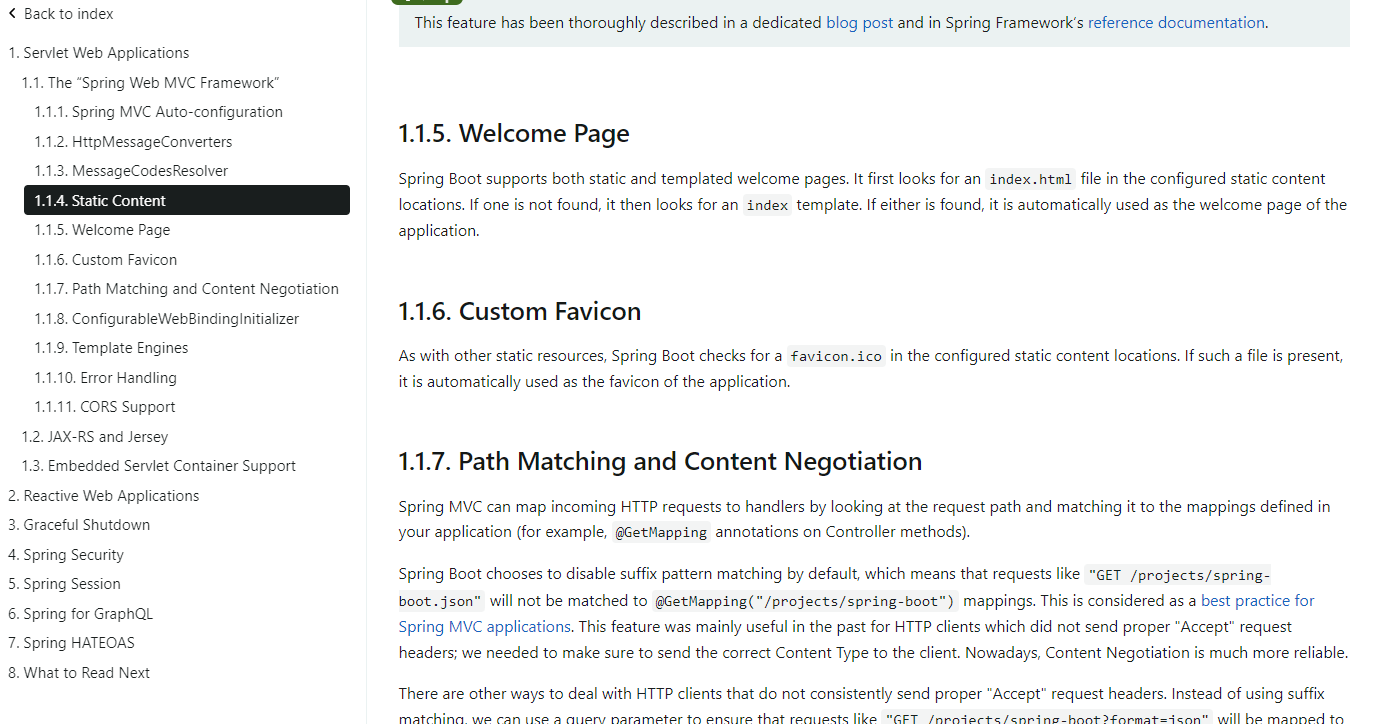1395x724 pixels.
Task: Open 2. Reactive Web Applications
Action: 104,496
